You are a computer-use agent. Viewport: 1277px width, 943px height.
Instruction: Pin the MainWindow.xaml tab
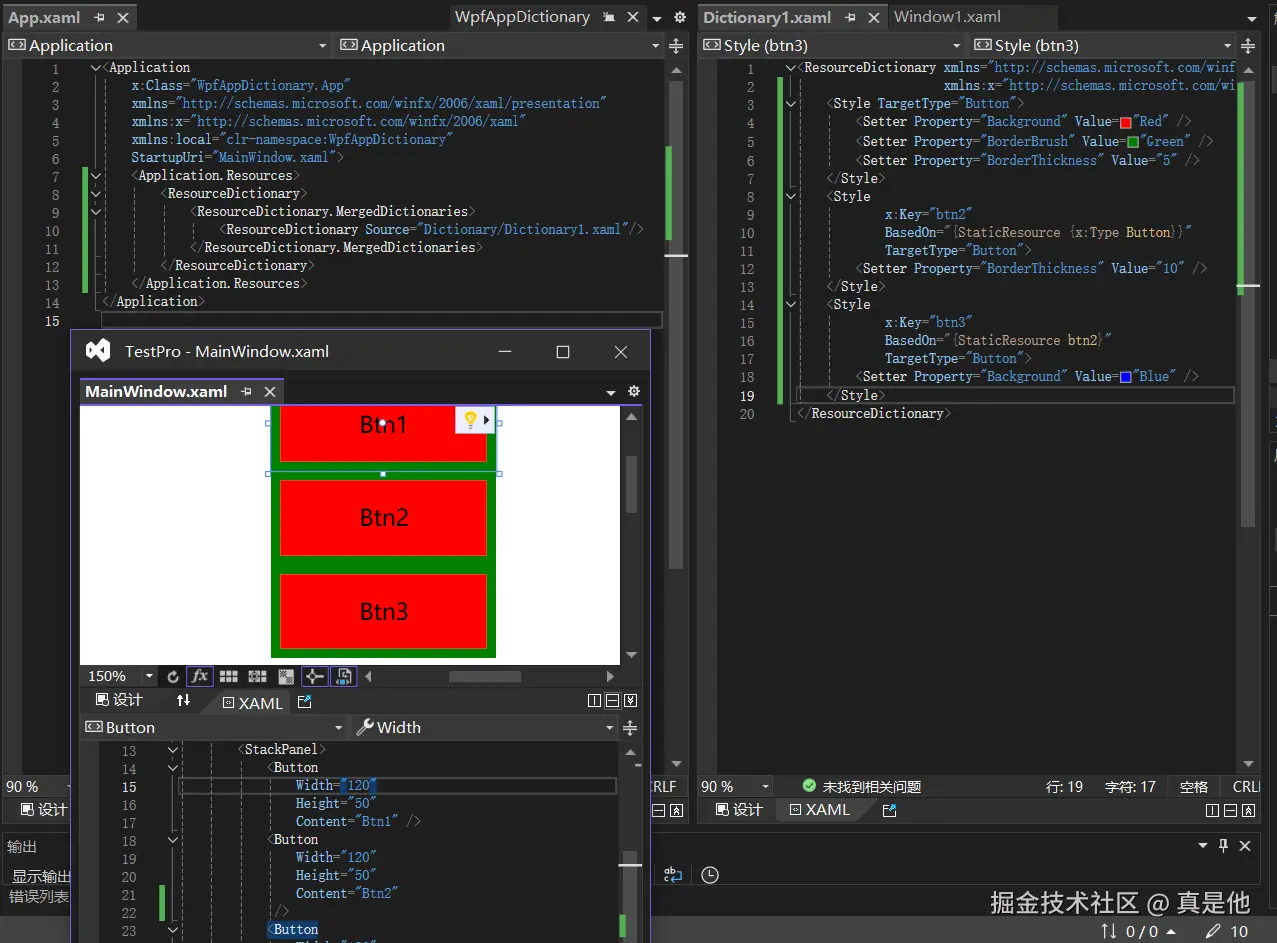246,392
